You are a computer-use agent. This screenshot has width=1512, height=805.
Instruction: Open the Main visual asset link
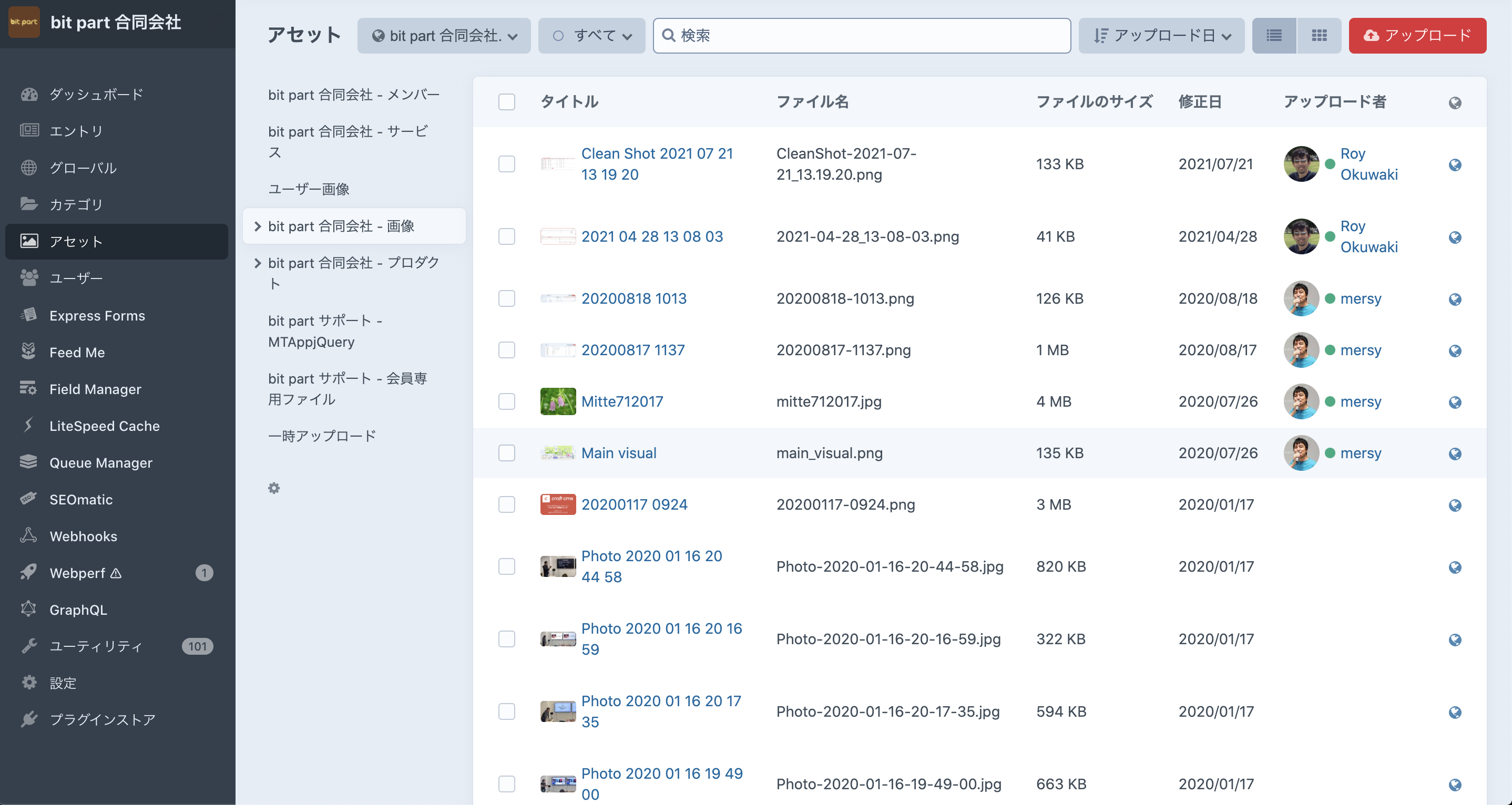point(619,453)
